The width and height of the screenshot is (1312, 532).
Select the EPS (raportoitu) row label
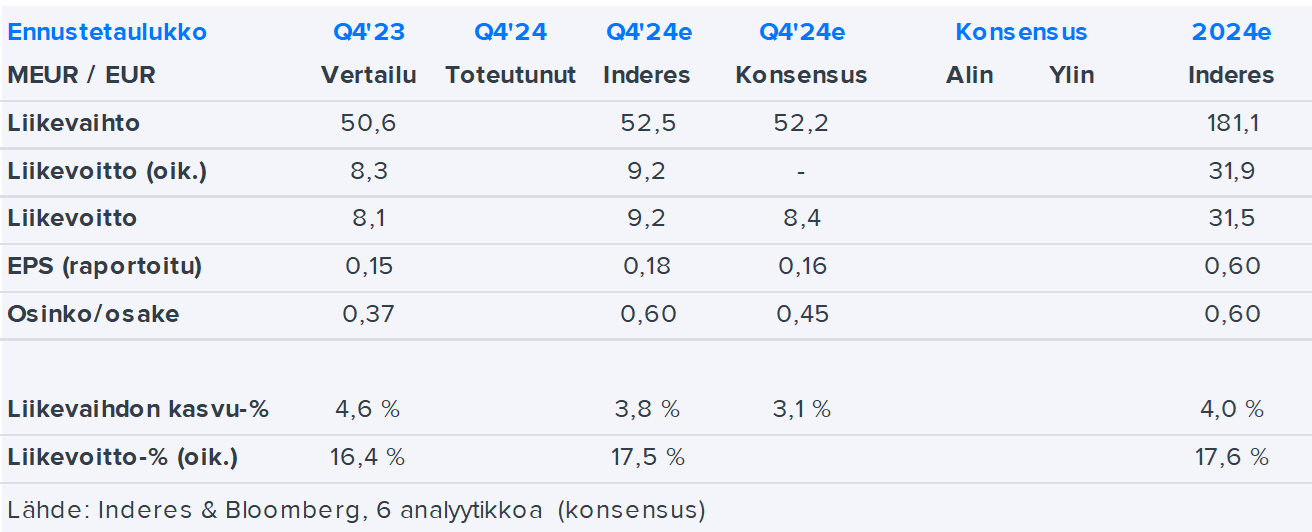click(105, 266)
